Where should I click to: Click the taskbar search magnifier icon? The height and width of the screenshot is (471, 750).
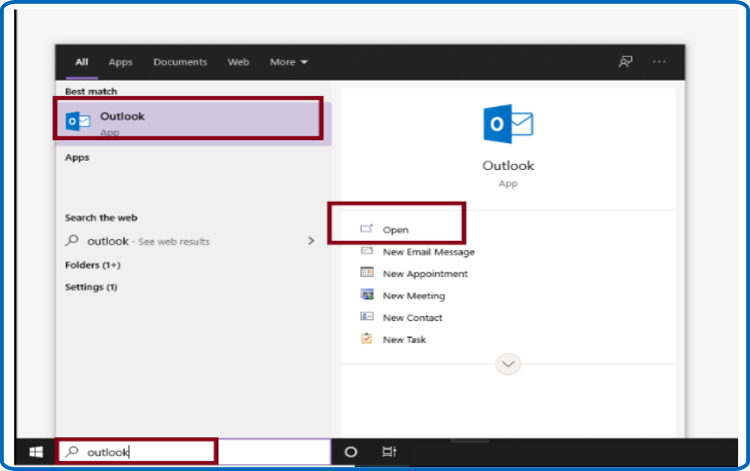pyautogui.click(x=72, y=451)
